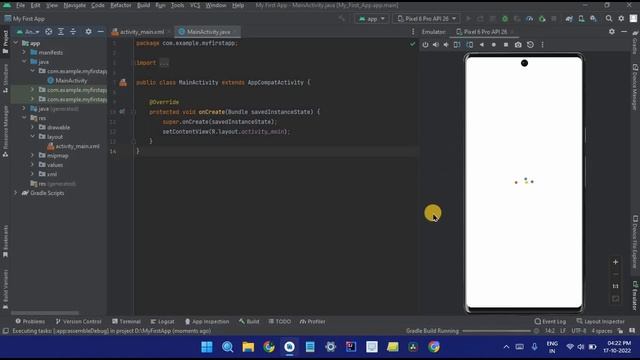This screenshot has width=640, height=360.
Task: Tap the emulator Overview square button
Action: [506, 45]
